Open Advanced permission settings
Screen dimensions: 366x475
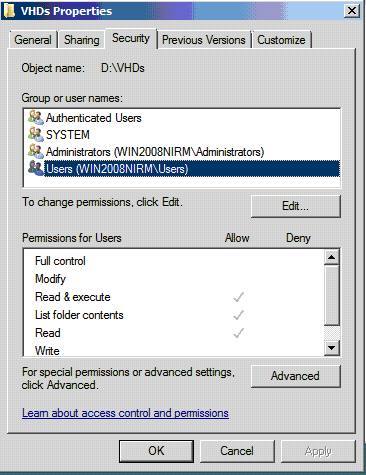click(296, 376)
